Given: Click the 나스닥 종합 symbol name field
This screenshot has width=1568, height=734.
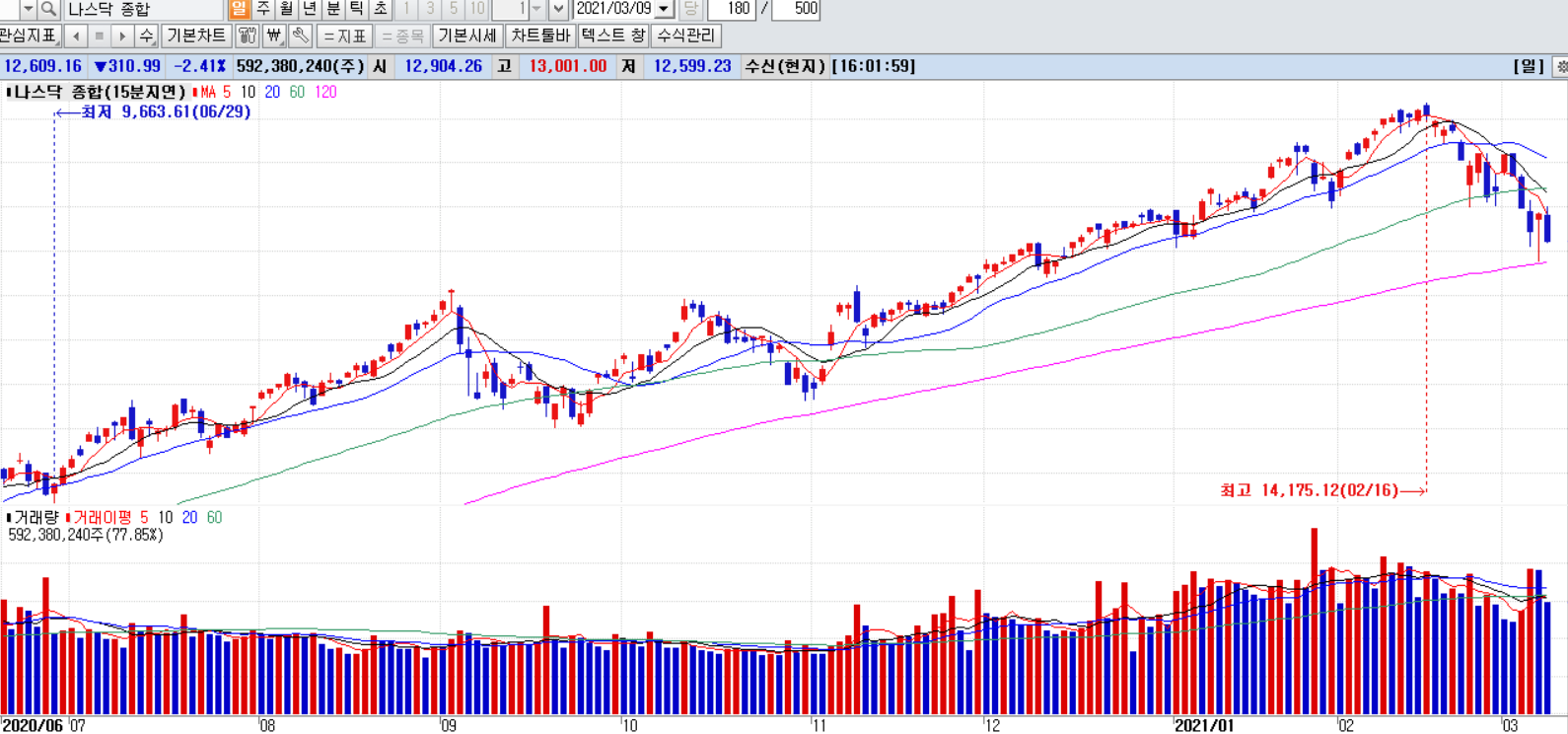Looking at the screenshot, I should point(143,9).
